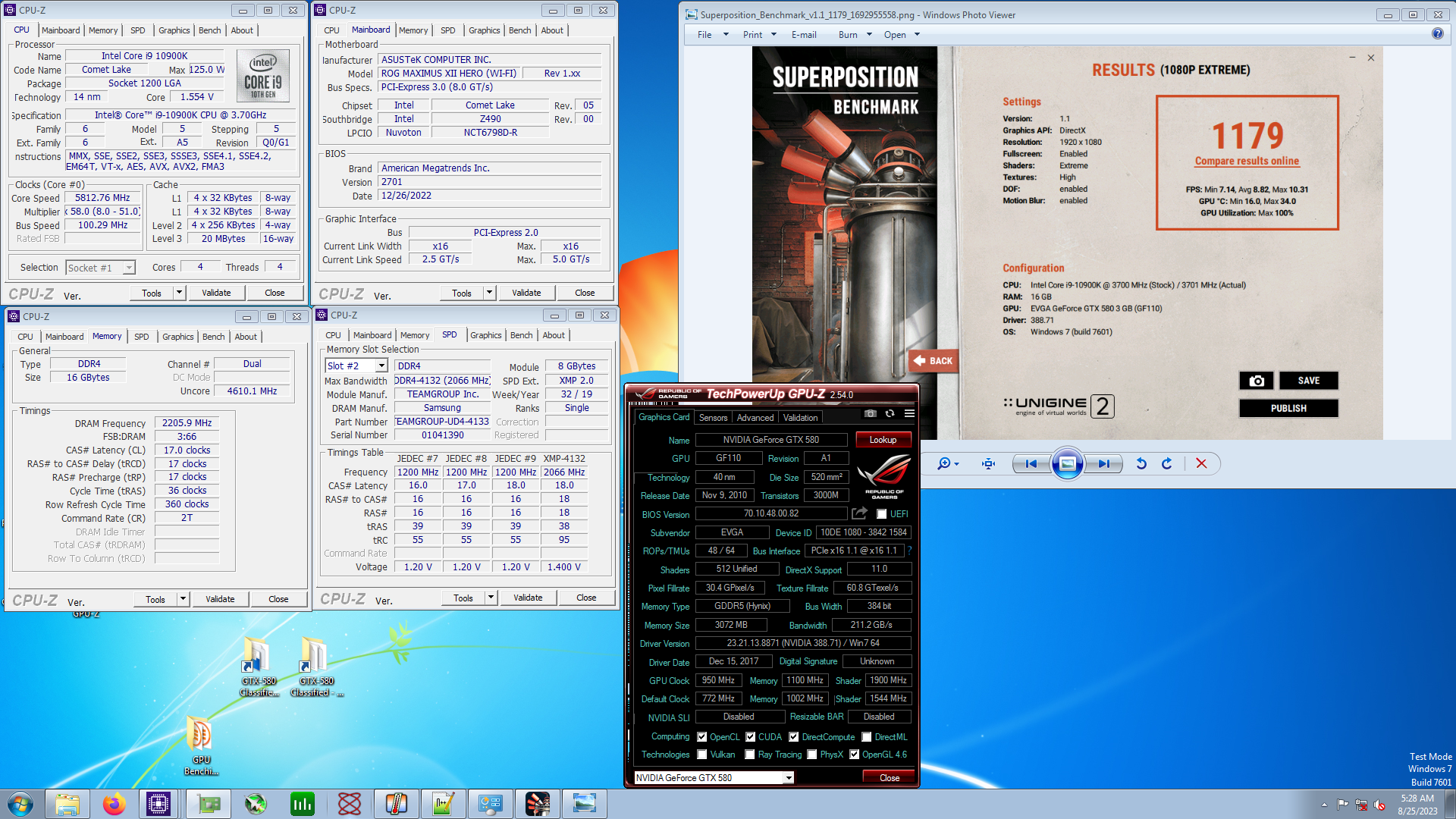Click E-mail in Photo Viewer toolbar
Screen dimensions: 1456x819
[804, 34]
